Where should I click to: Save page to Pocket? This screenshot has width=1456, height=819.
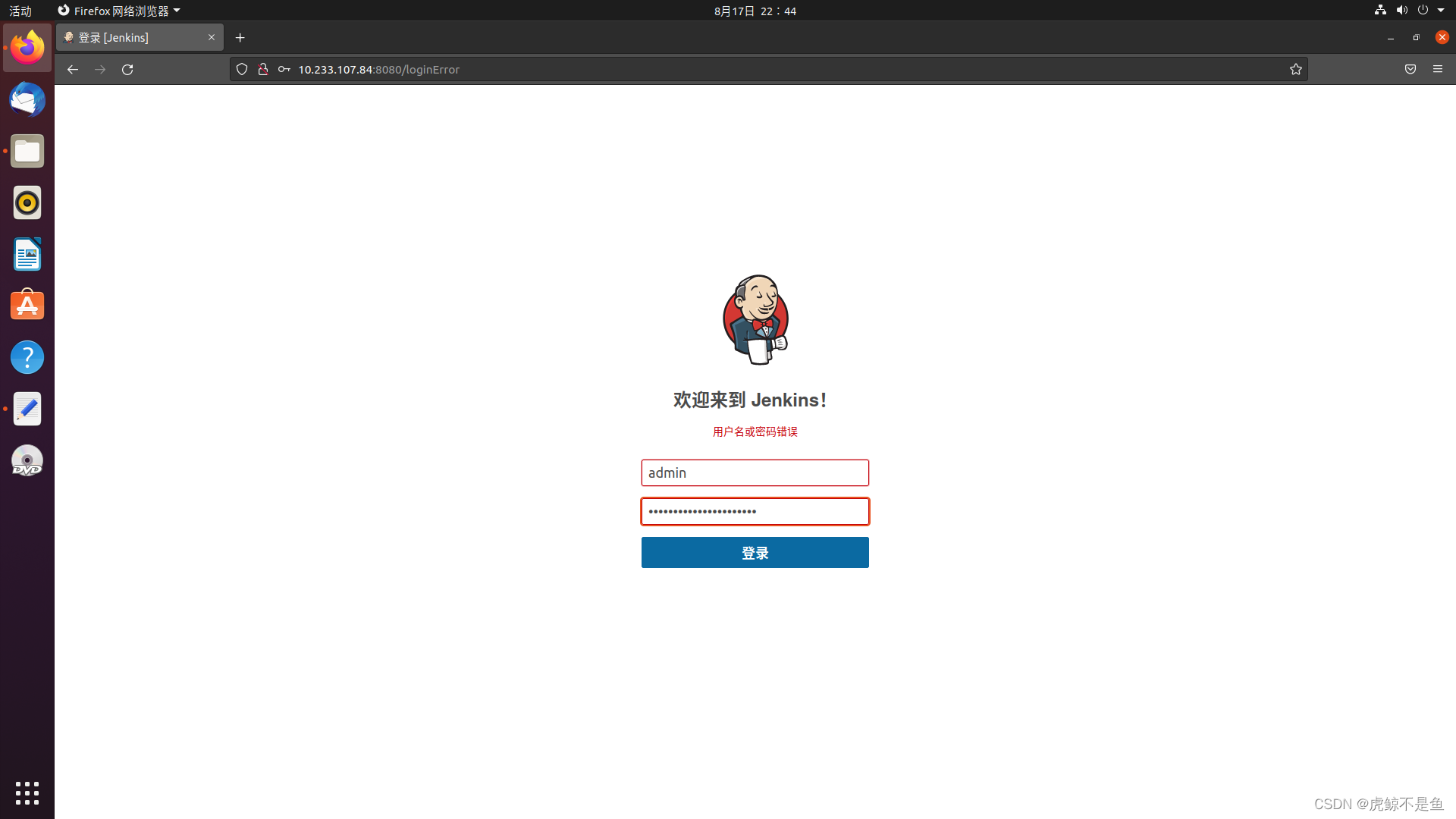[x=1410, y=69]
